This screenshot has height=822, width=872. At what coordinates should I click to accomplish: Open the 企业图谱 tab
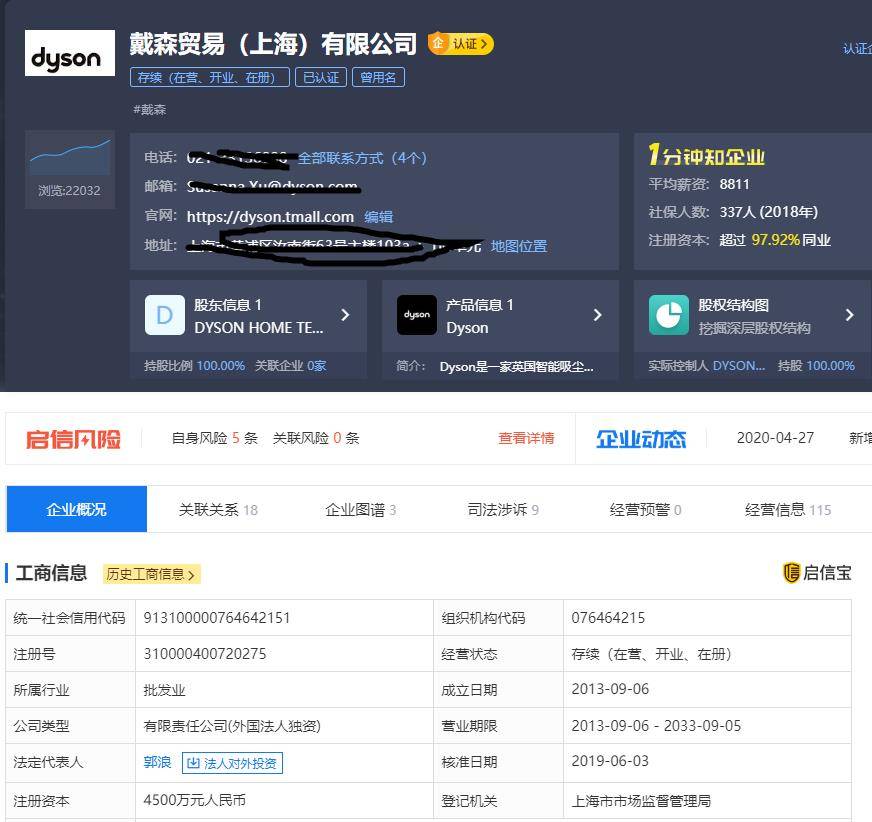pyautogui.click(x=360, y=509)
